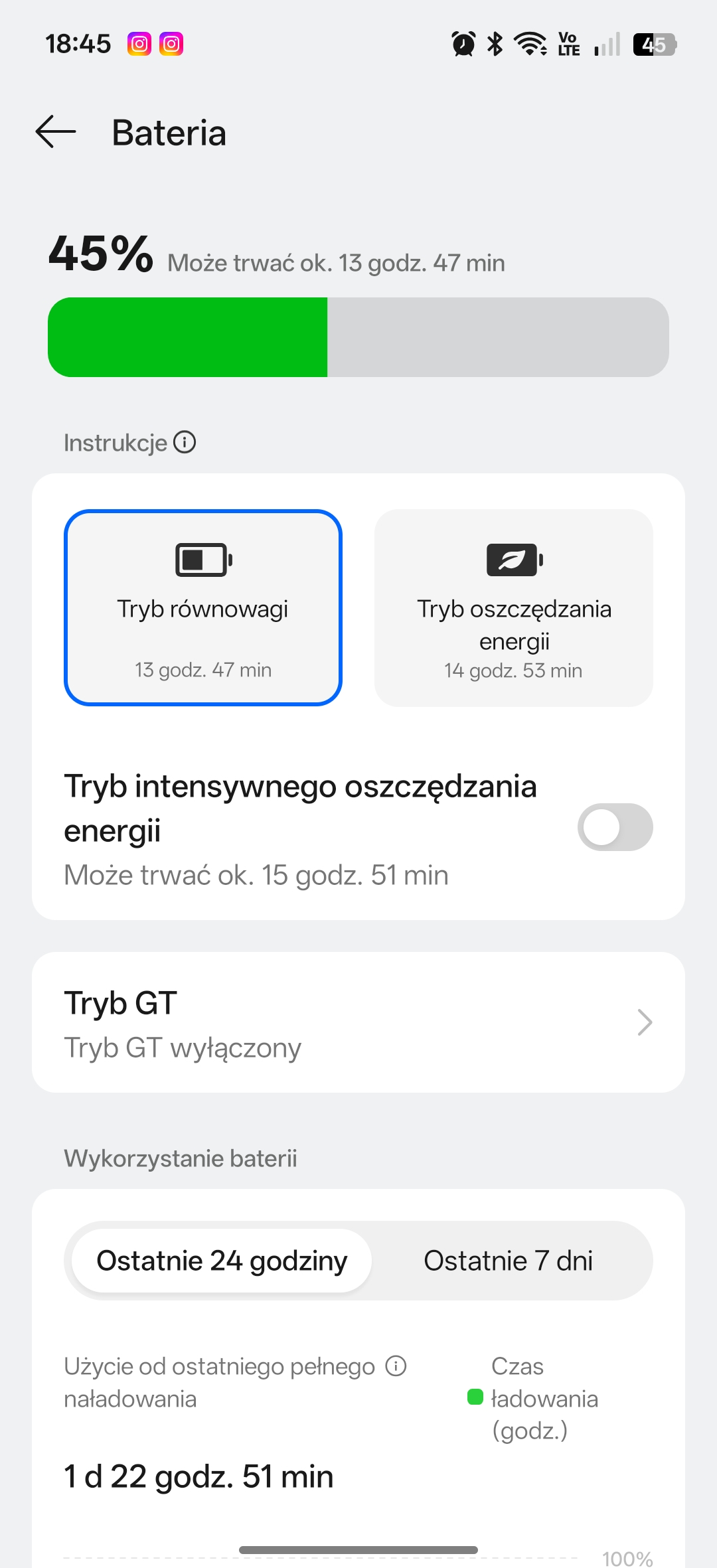Tap the bottom navigation gesture handle
717x1568 pixels.
358,1550
